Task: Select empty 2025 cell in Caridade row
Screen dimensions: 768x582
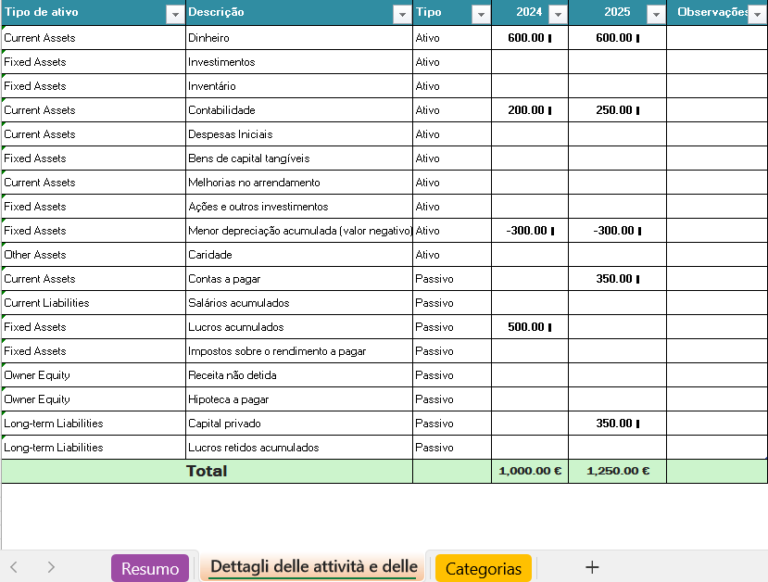Action: click(x=618, y=254)
